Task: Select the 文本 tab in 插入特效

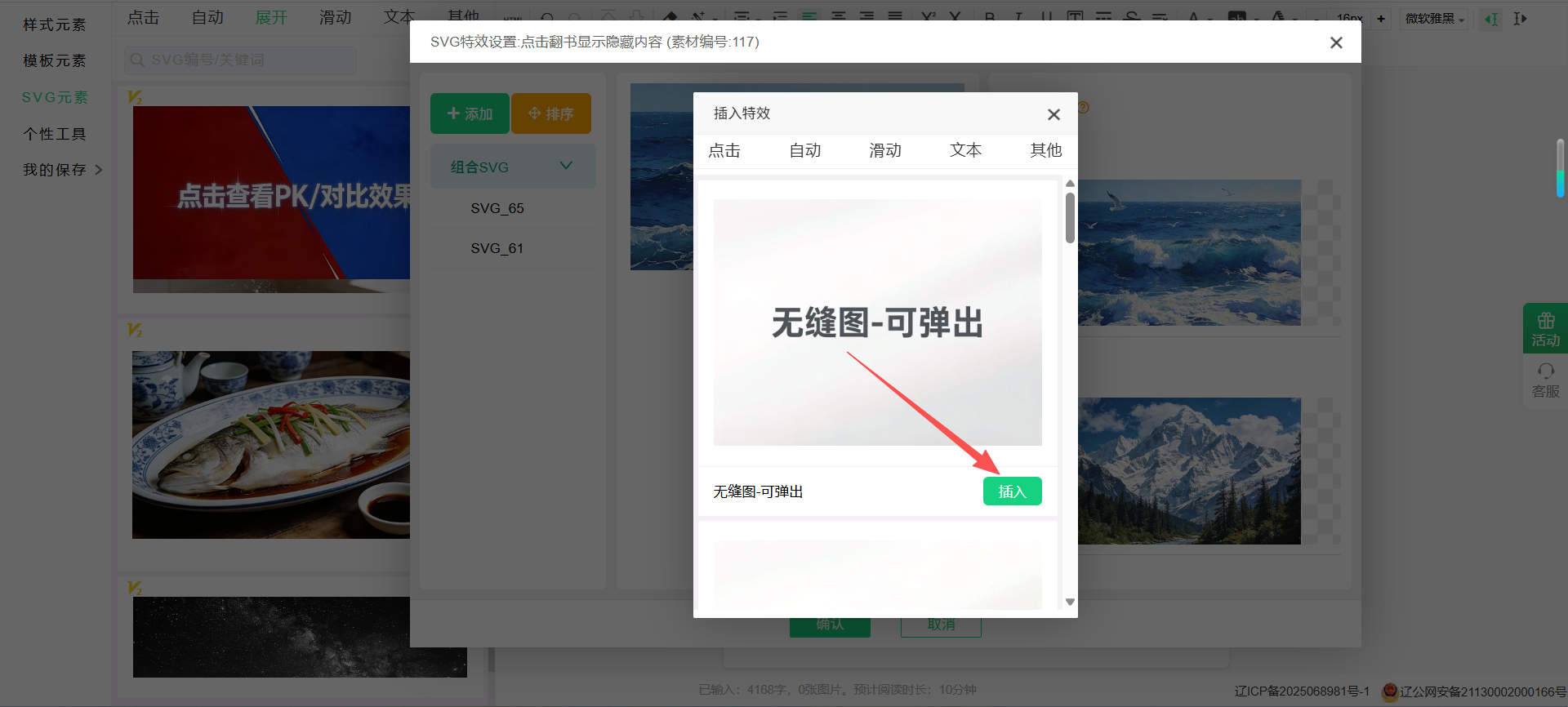Action: pyautogui.click(x=965, y=151)
